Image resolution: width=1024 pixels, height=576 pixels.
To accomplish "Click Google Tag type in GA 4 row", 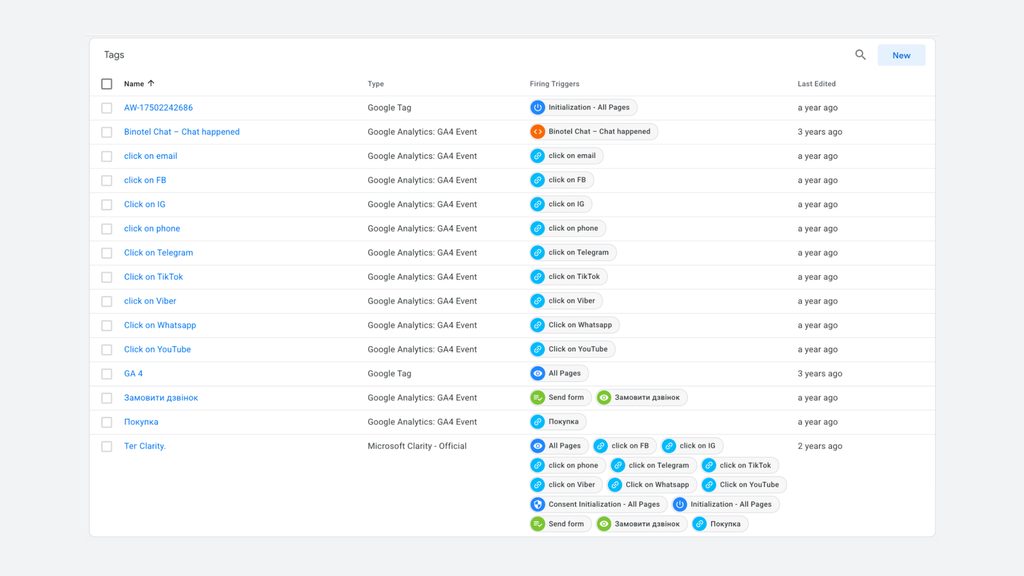I will pyautogui.click(x=389, y=374).
